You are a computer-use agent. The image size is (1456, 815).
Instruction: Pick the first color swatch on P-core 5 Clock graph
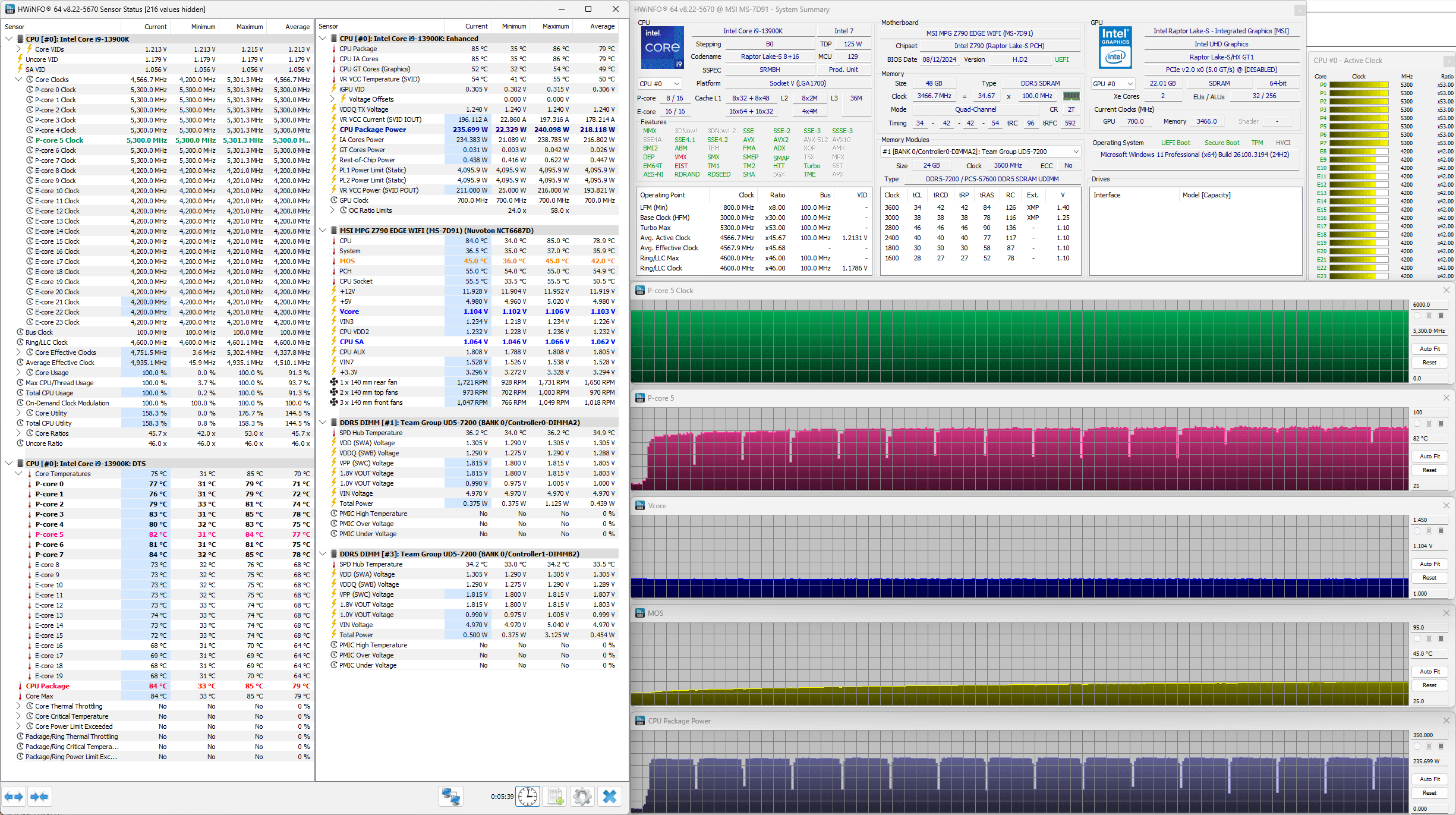pyautogui.click(x=1417, y=316)
